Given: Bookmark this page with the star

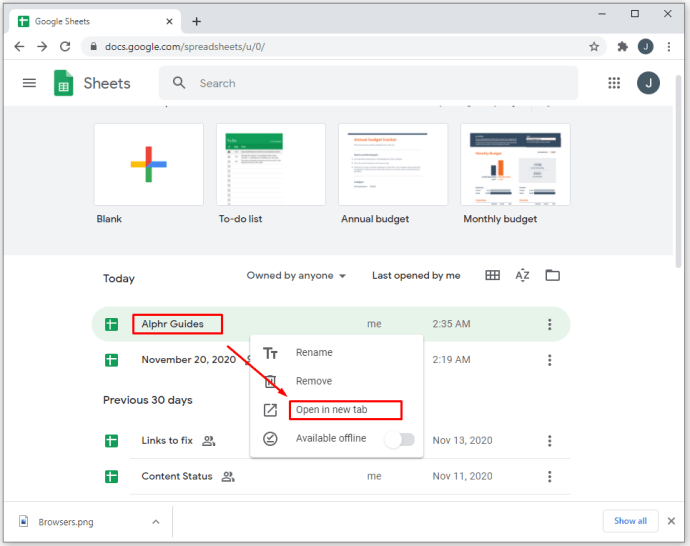Looking at the screenshot, I should (x=594, y=47).
